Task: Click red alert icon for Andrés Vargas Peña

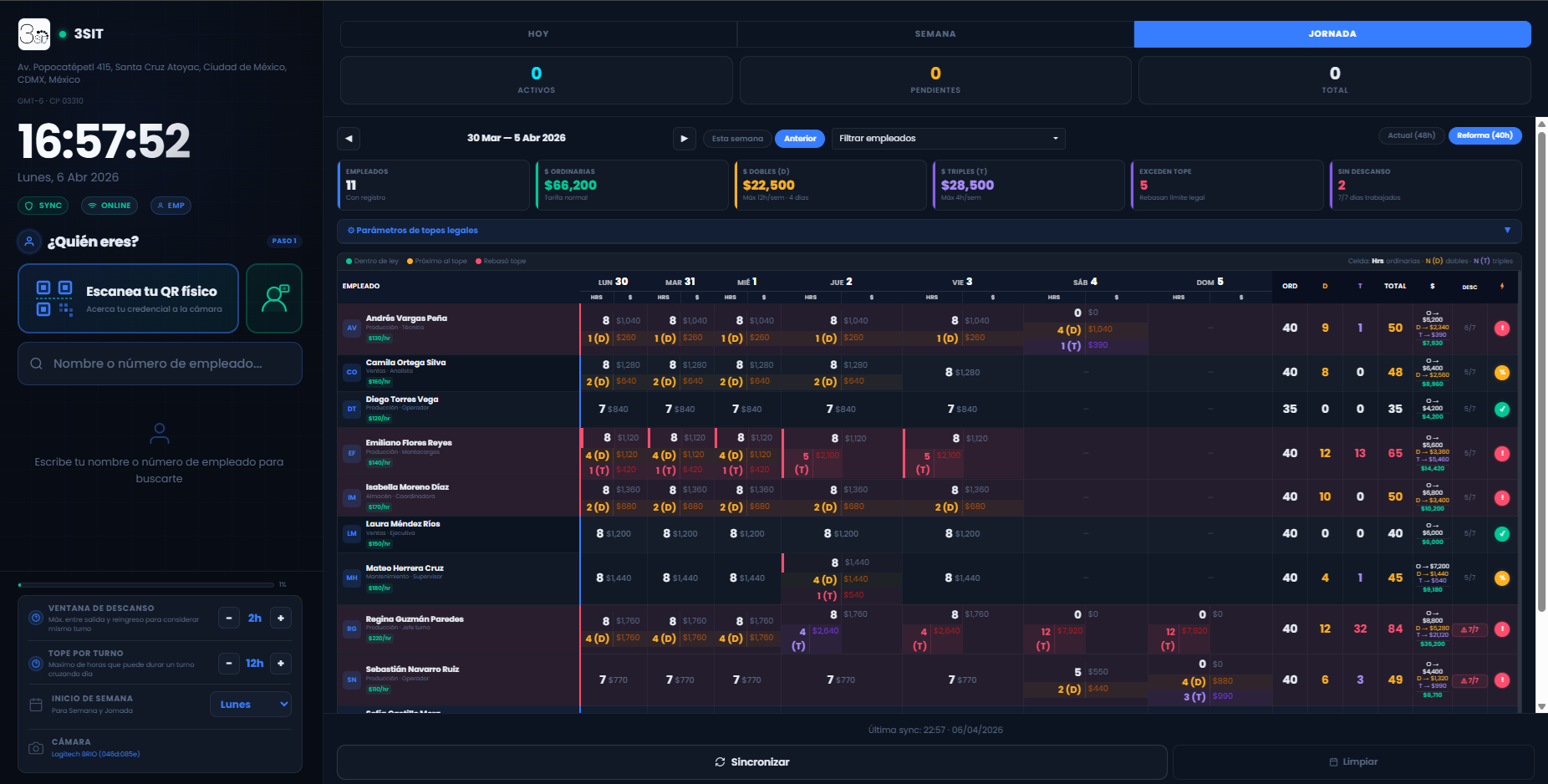Action: (1502, 328)
